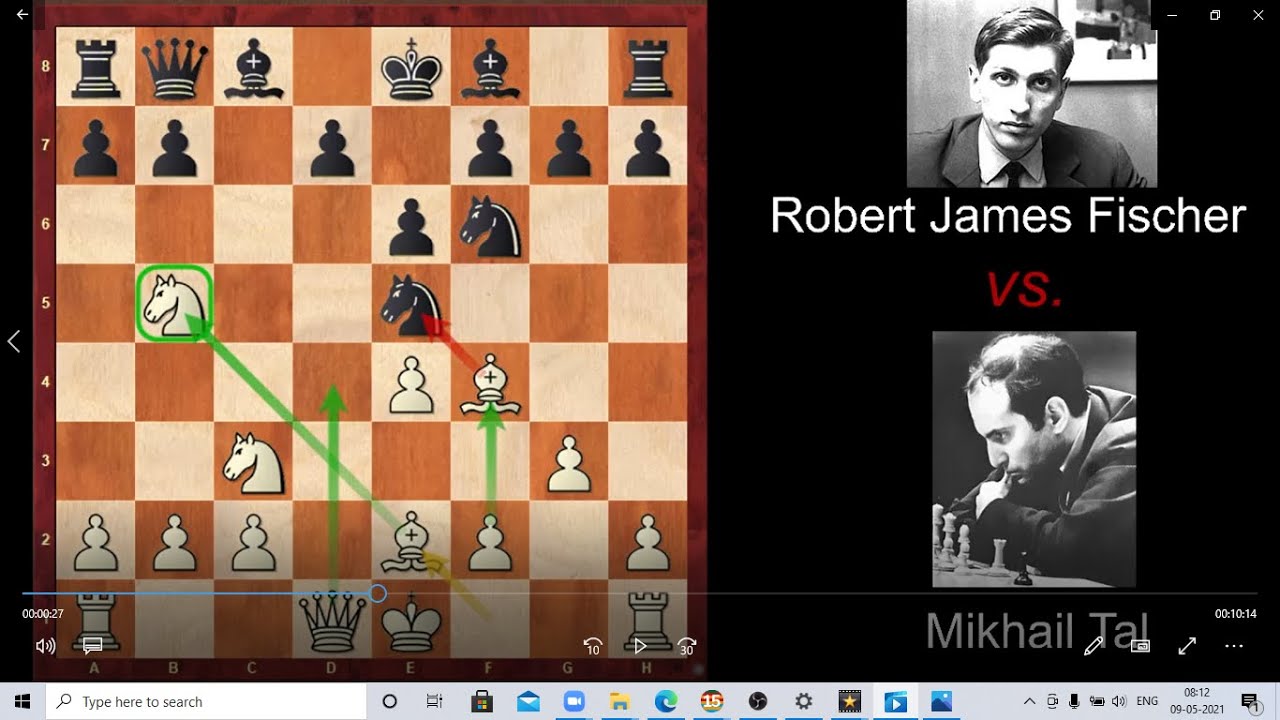Mute the video with the volume icon

(x=45, y=646)
